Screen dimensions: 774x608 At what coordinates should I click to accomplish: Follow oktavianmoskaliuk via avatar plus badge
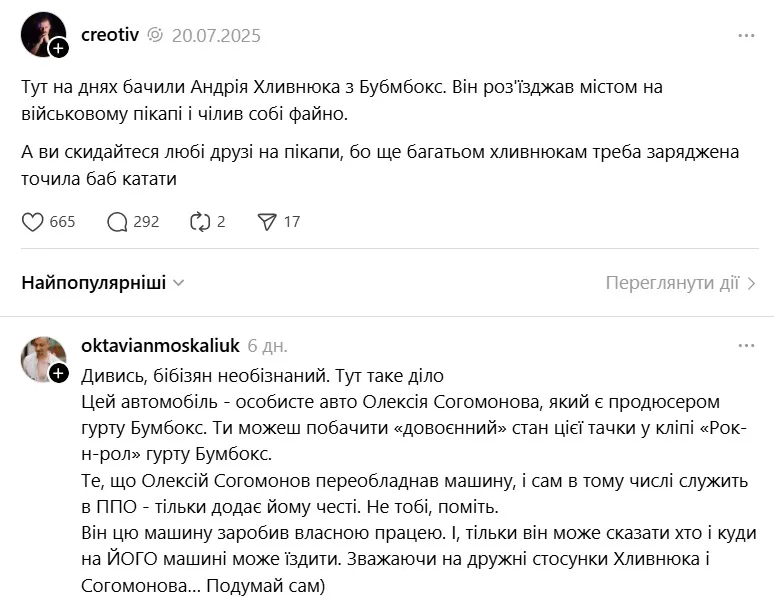pyautogui.click(x=59, y=373)
